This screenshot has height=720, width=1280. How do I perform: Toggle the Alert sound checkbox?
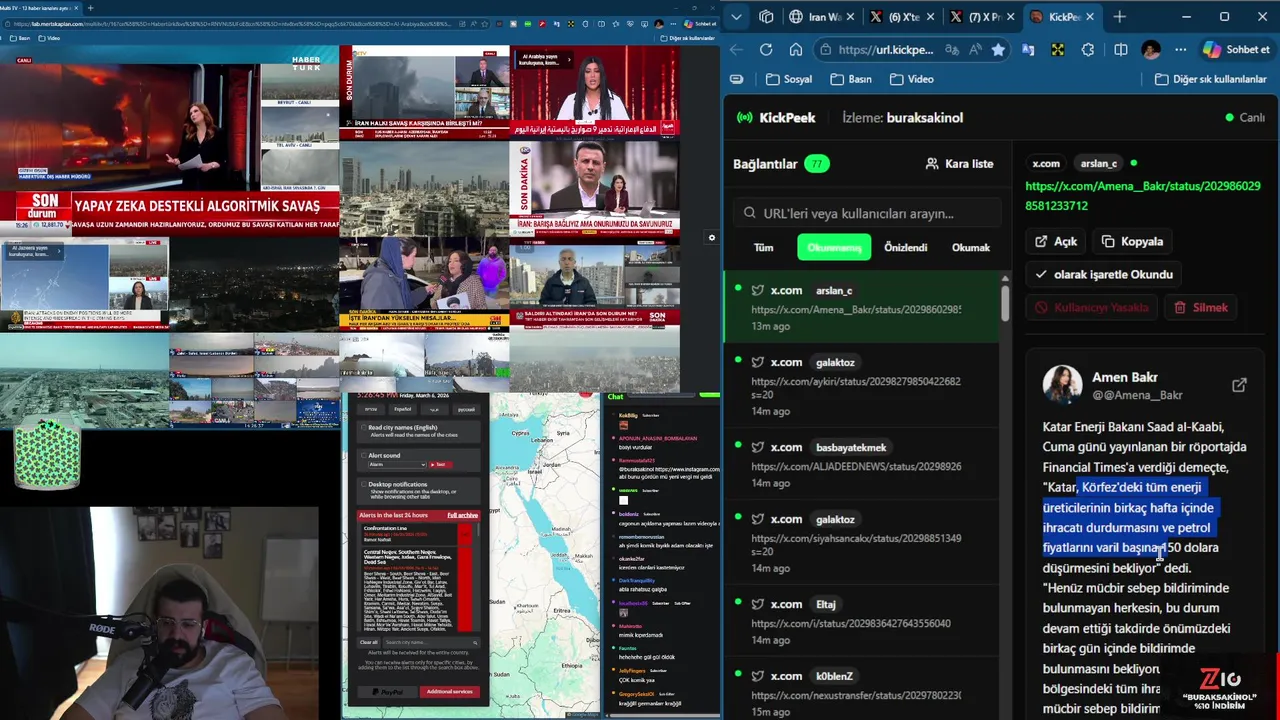point(363,455)
